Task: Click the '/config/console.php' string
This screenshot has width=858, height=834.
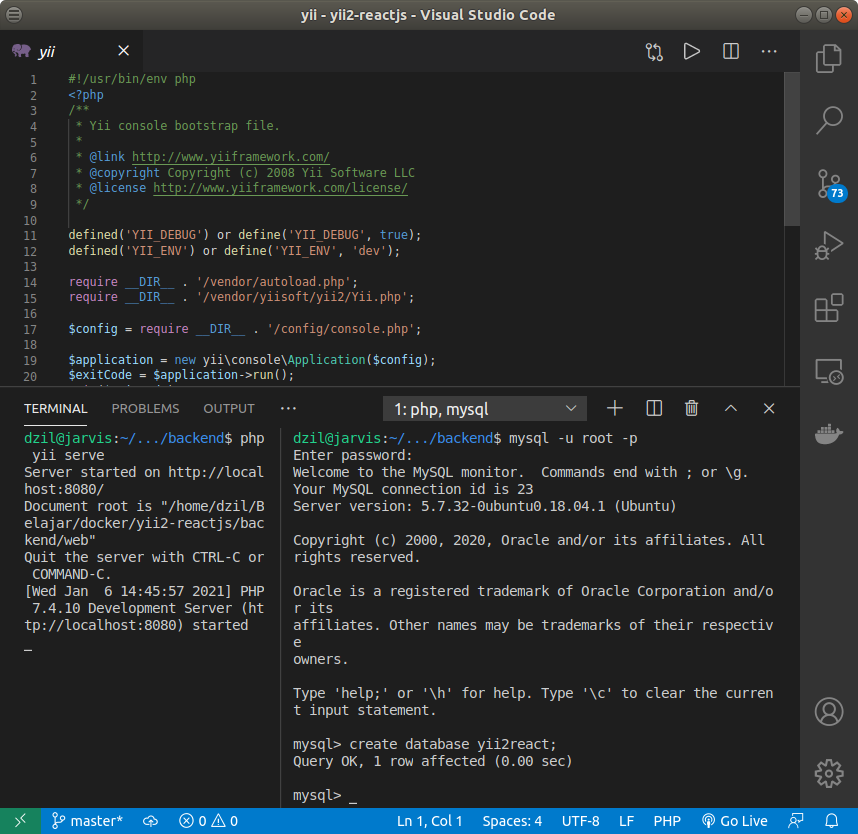Action: click(343, 329)
